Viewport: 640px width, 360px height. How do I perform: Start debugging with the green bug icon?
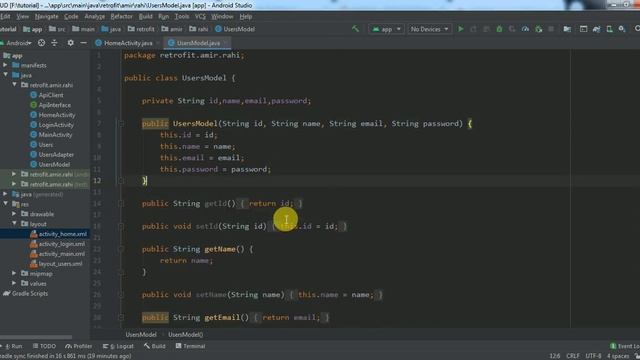click(499, 29)
